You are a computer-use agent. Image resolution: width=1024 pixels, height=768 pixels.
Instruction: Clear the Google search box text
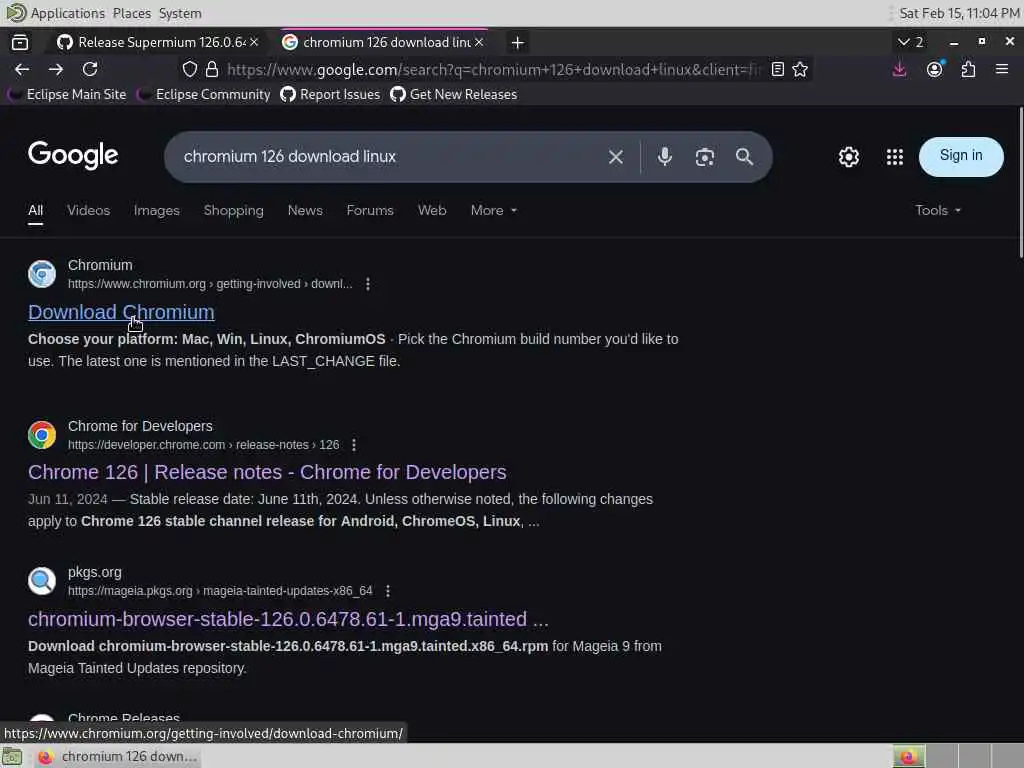click(x=615, y=157)
